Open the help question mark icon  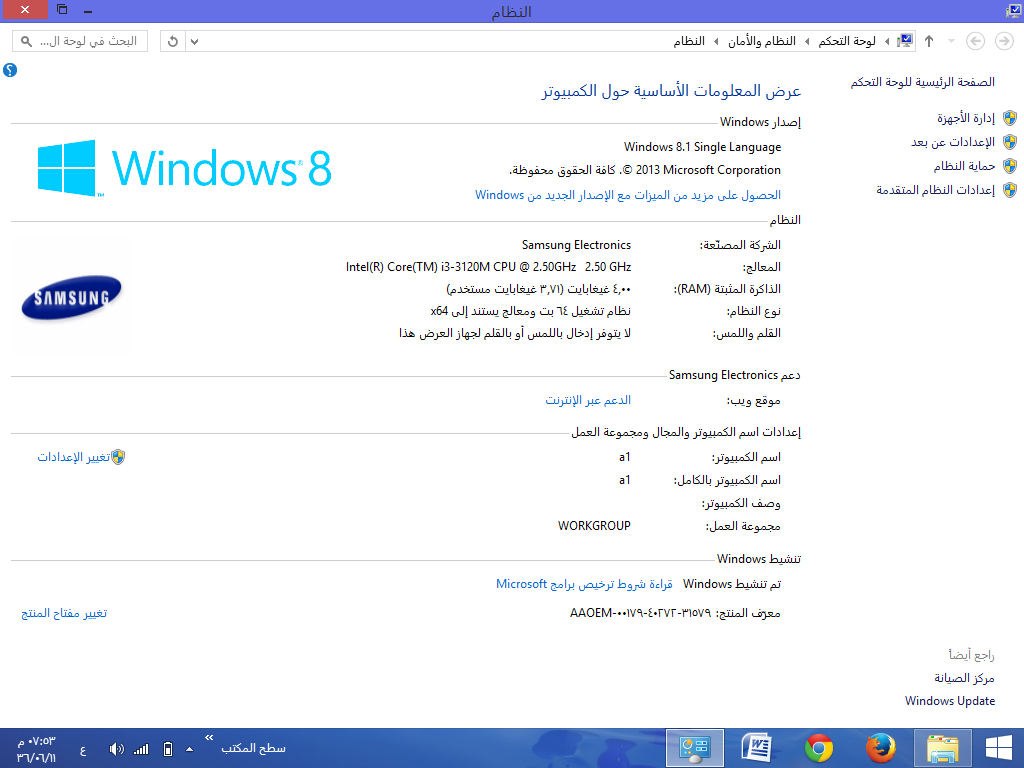10,70
